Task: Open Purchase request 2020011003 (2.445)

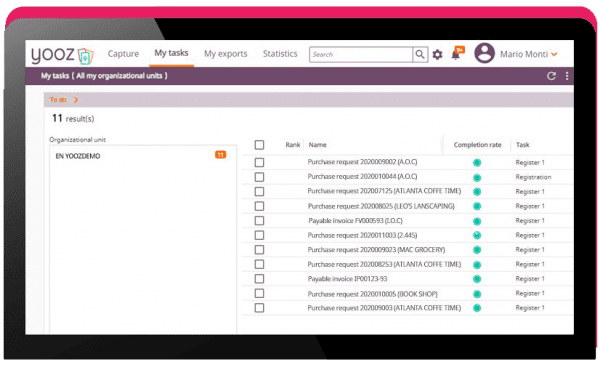Action: (x=362, y=235)
